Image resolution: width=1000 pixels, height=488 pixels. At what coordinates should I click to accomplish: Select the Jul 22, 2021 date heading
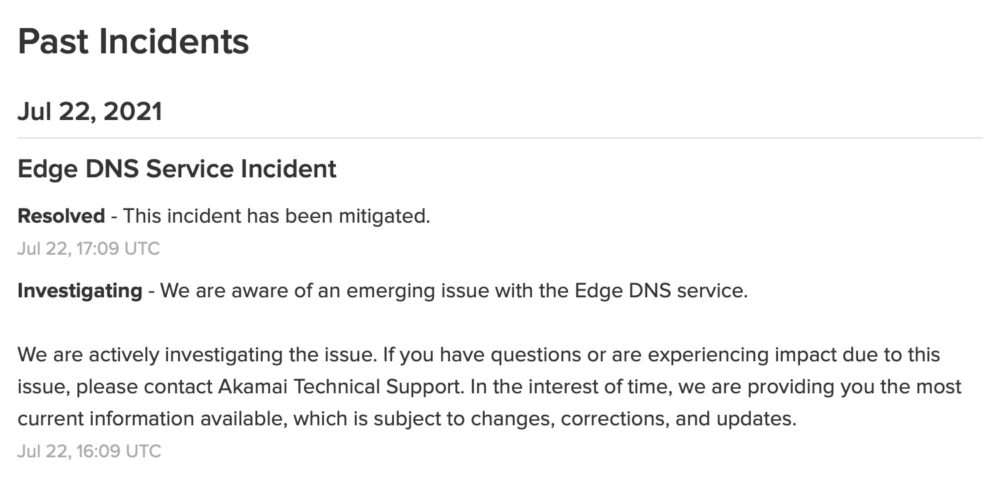pos(90,112)
